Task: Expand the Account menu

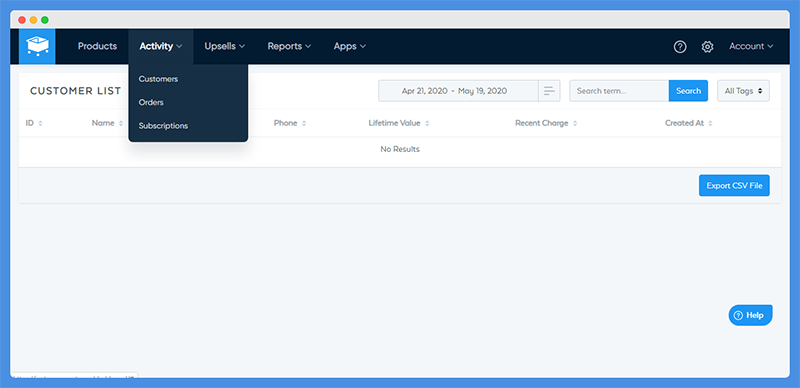Action: pyautogui.click(x=751, y=46)
